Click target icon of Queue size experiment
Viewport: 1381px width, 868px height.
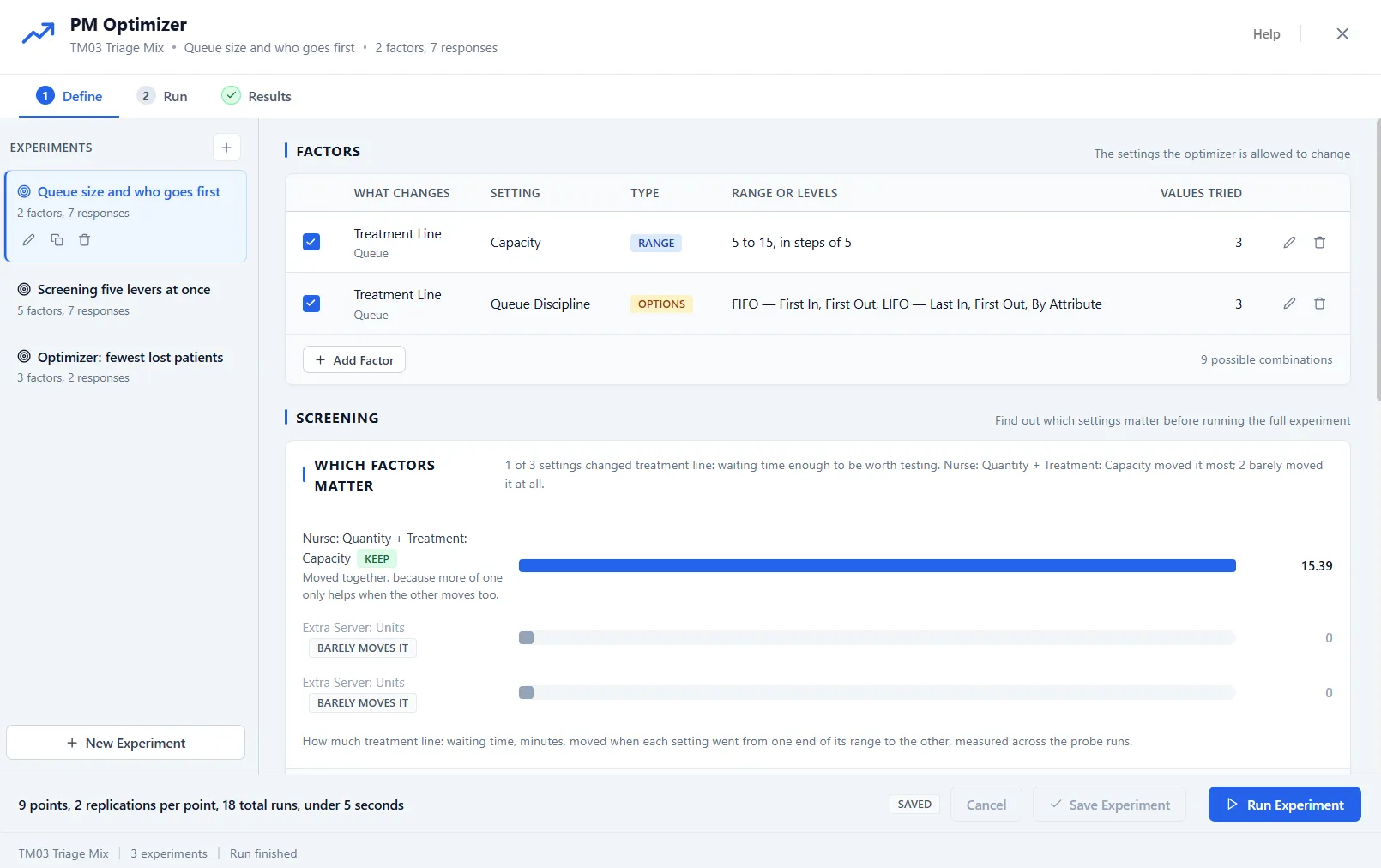pos(24,192)
